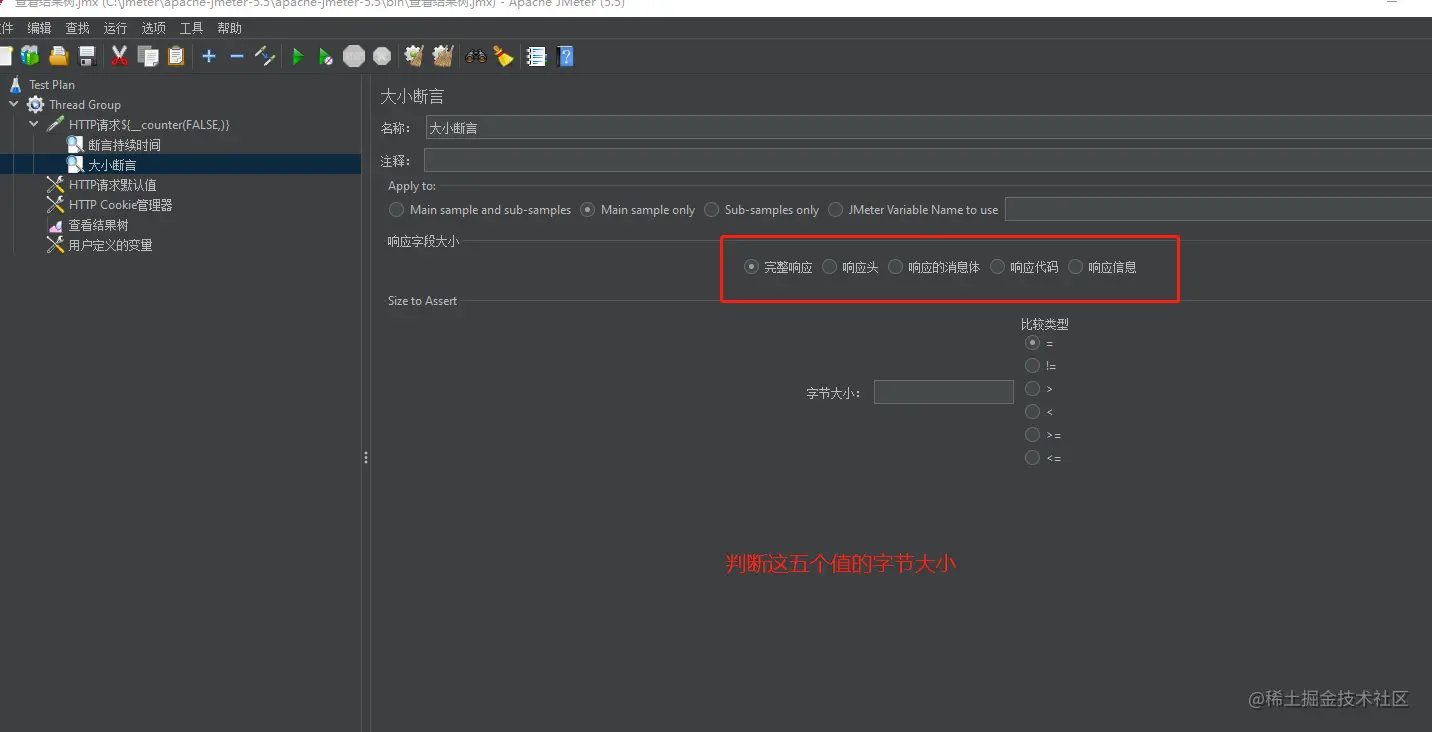The width and height of the screenshot is (1432, 732).
Task: Click the Open file folder icon
Action: [x=59, y=56]
